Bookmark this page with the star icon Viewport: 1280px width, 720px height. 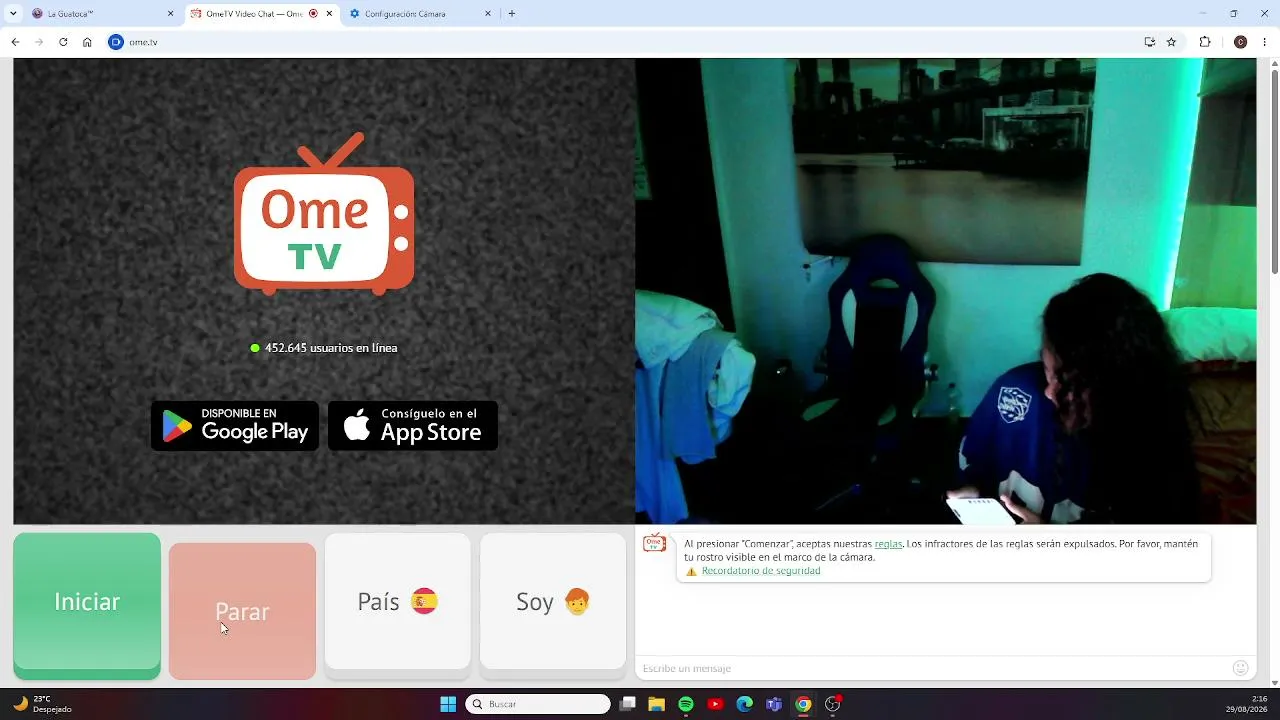pyautogui.click(x=1171, y=42)
